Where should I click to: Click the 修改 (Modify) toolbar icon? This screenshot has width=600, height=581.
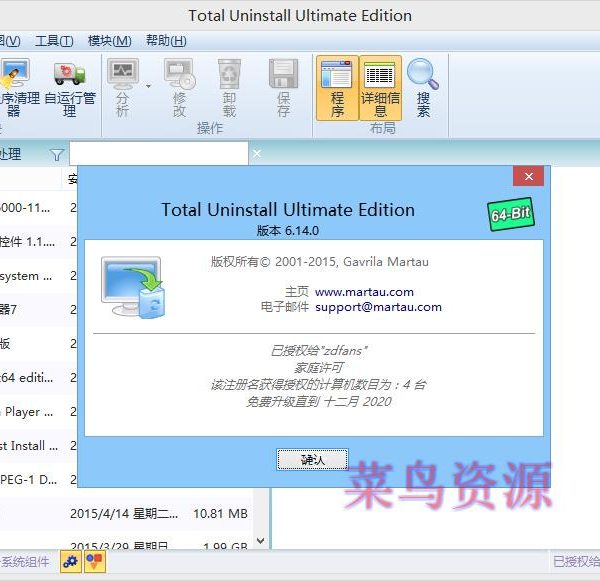[179, 75]
